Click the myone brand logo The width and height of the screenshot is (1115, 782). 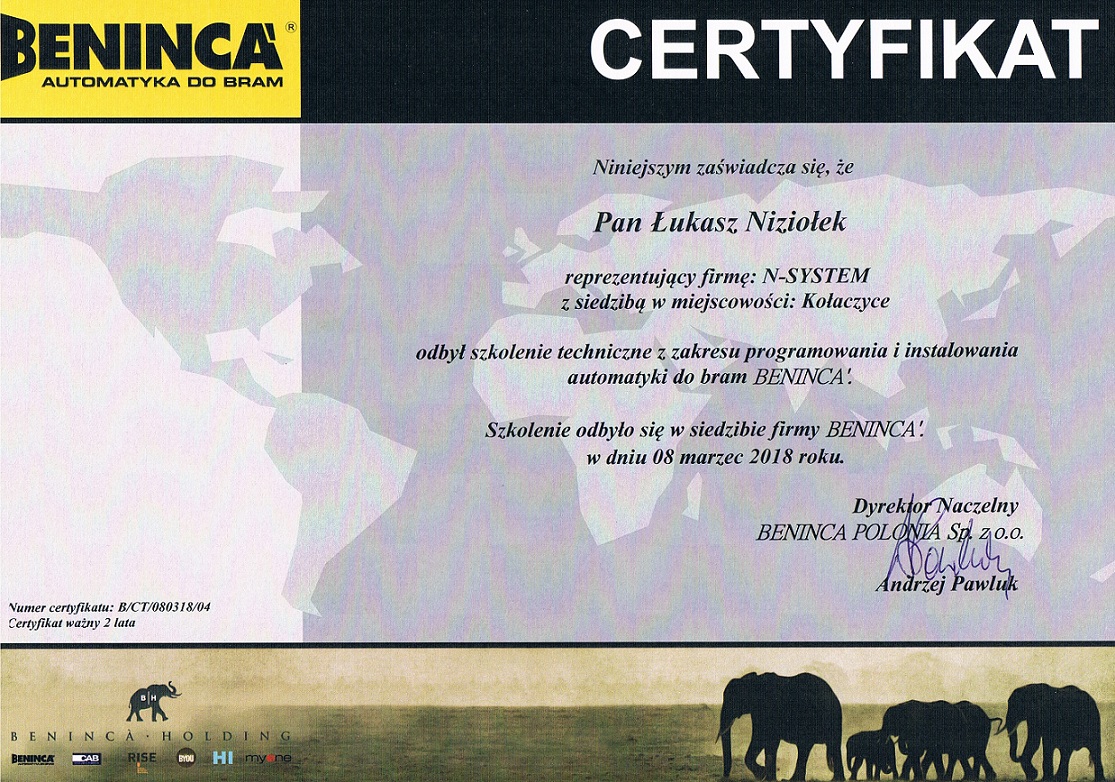tap(268, 759)
